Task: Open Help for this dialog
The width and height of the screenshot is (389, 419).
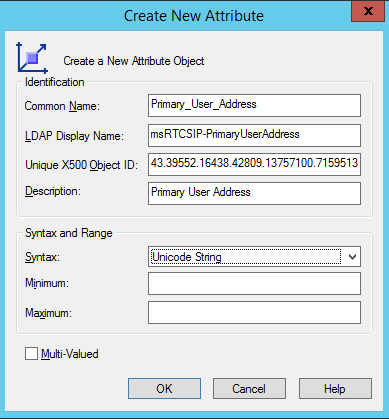Action: coord(335,388)
